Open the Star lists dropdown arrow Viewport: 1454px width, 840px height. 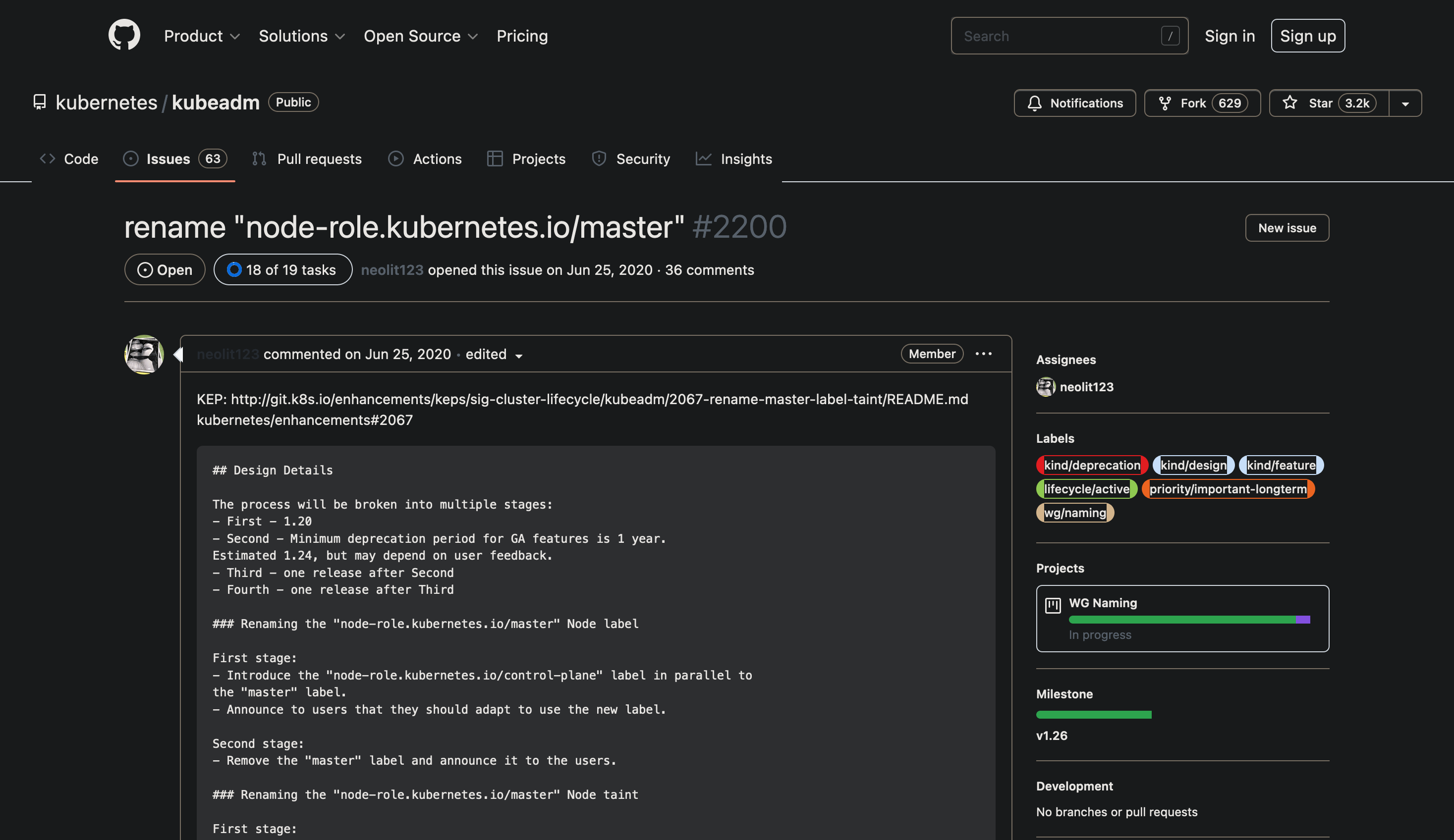[x=1405, y=104]
